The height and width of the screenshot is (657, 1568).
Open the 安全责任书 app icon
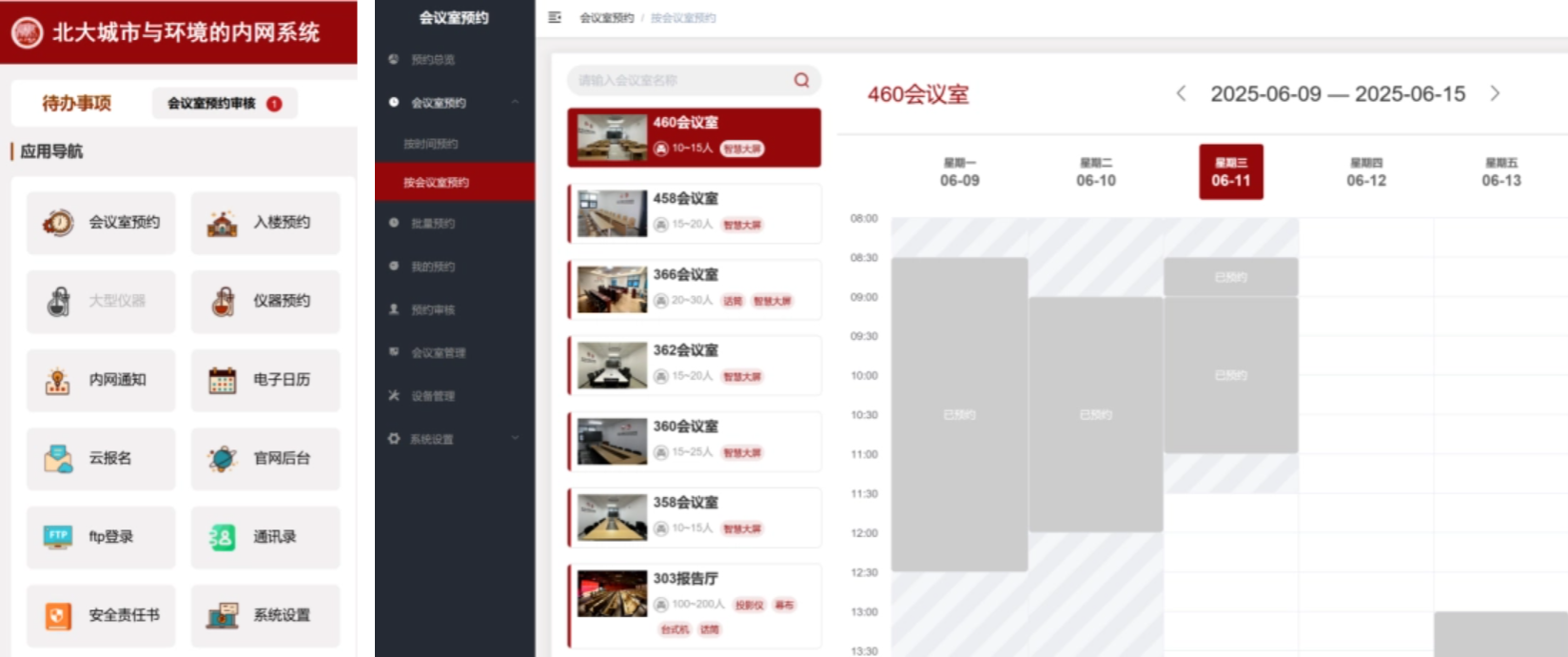pyautogui.click(x=101, y=615)
